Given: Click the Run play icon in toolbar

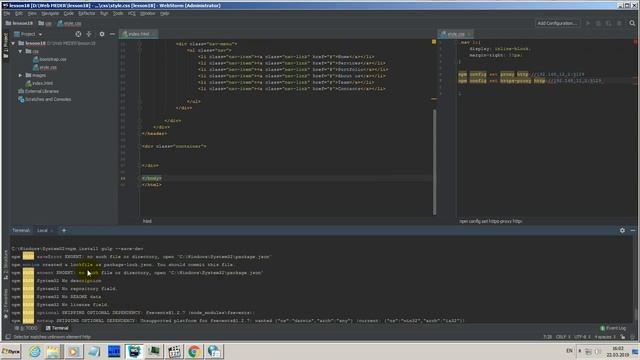Looking at the screenshot, I should pos(588,23).
